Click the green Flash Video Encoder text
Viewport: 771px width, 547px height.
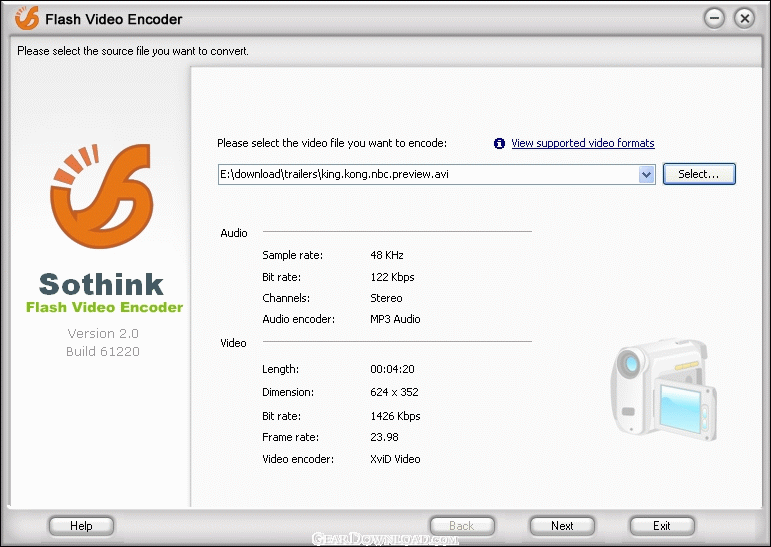(x=104, y=307)
